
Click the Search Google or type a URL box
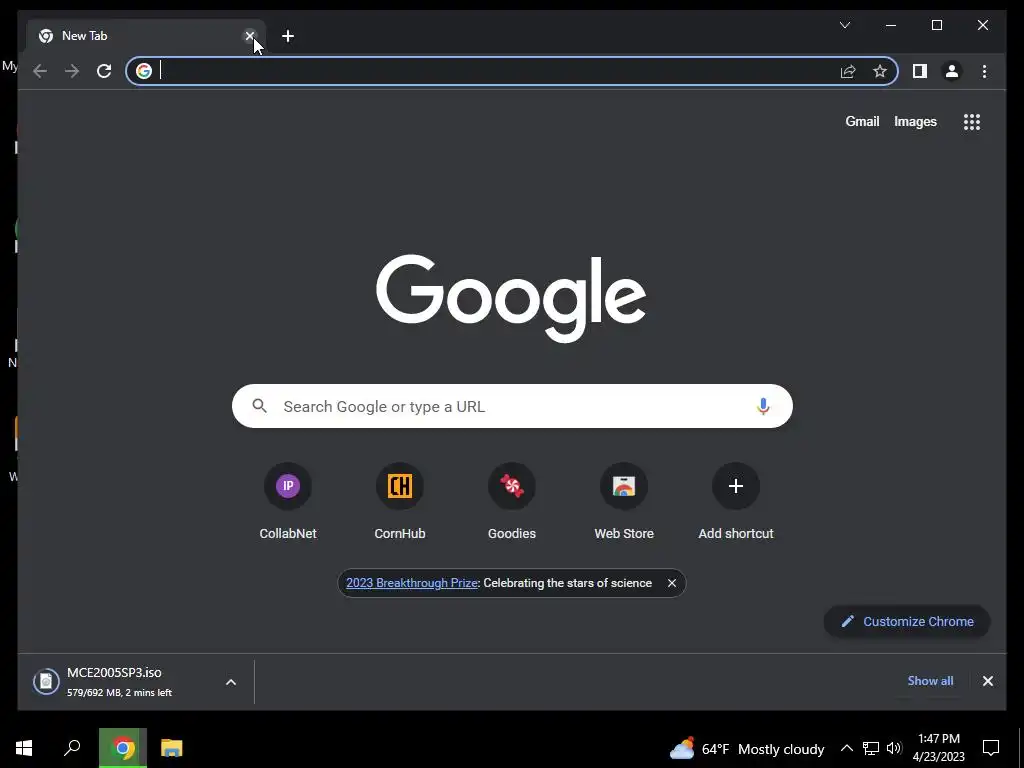tap(512, 406)
